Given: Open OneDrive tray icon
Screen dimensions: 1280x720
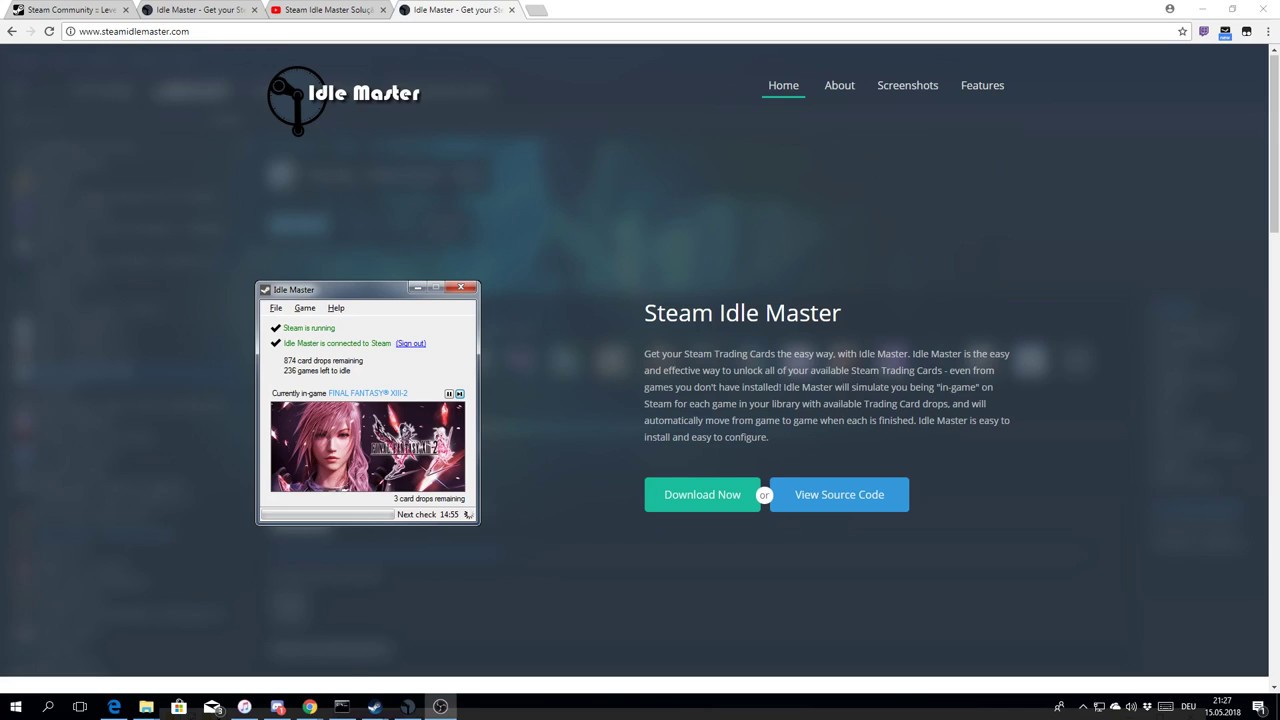Looking at the screenshot, I should (1115, 707).
